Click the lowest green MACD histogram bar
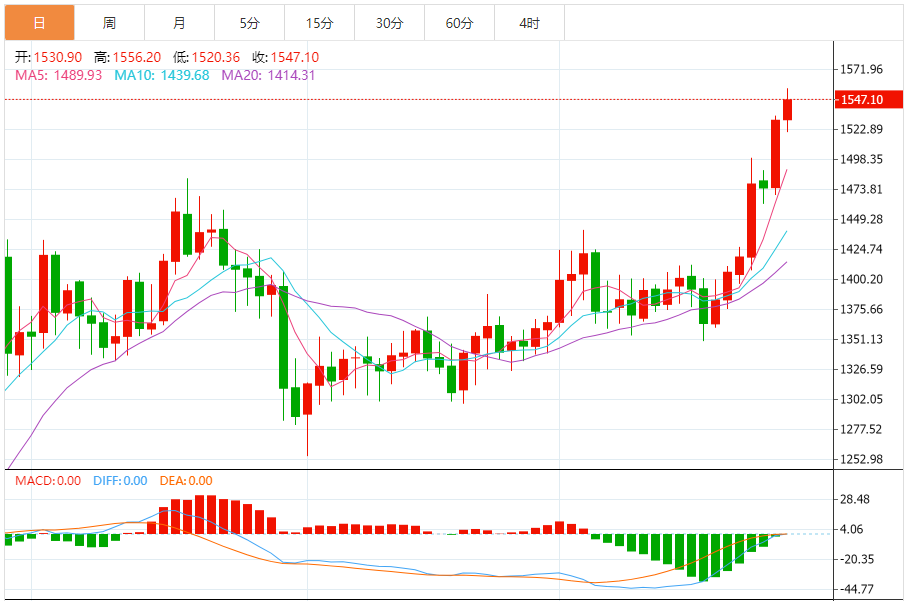The image size is (906, 601). [703, 558]
